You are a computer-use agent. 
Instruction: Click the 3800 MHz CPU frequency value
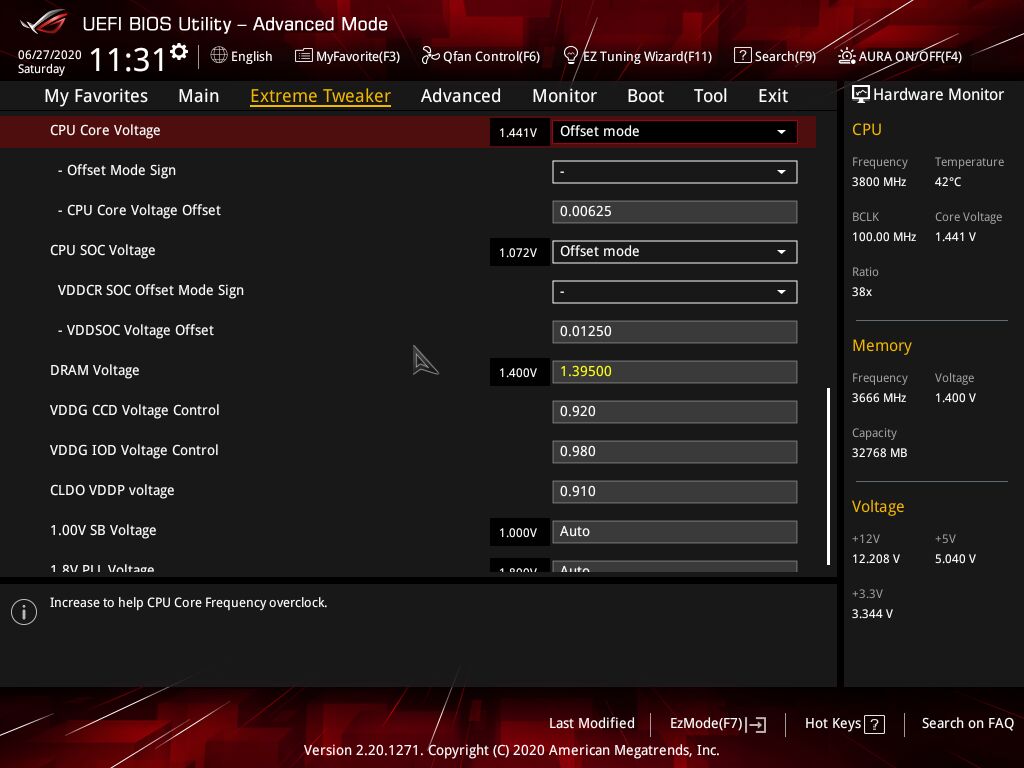pyautogui.click(x=879, y=182)
